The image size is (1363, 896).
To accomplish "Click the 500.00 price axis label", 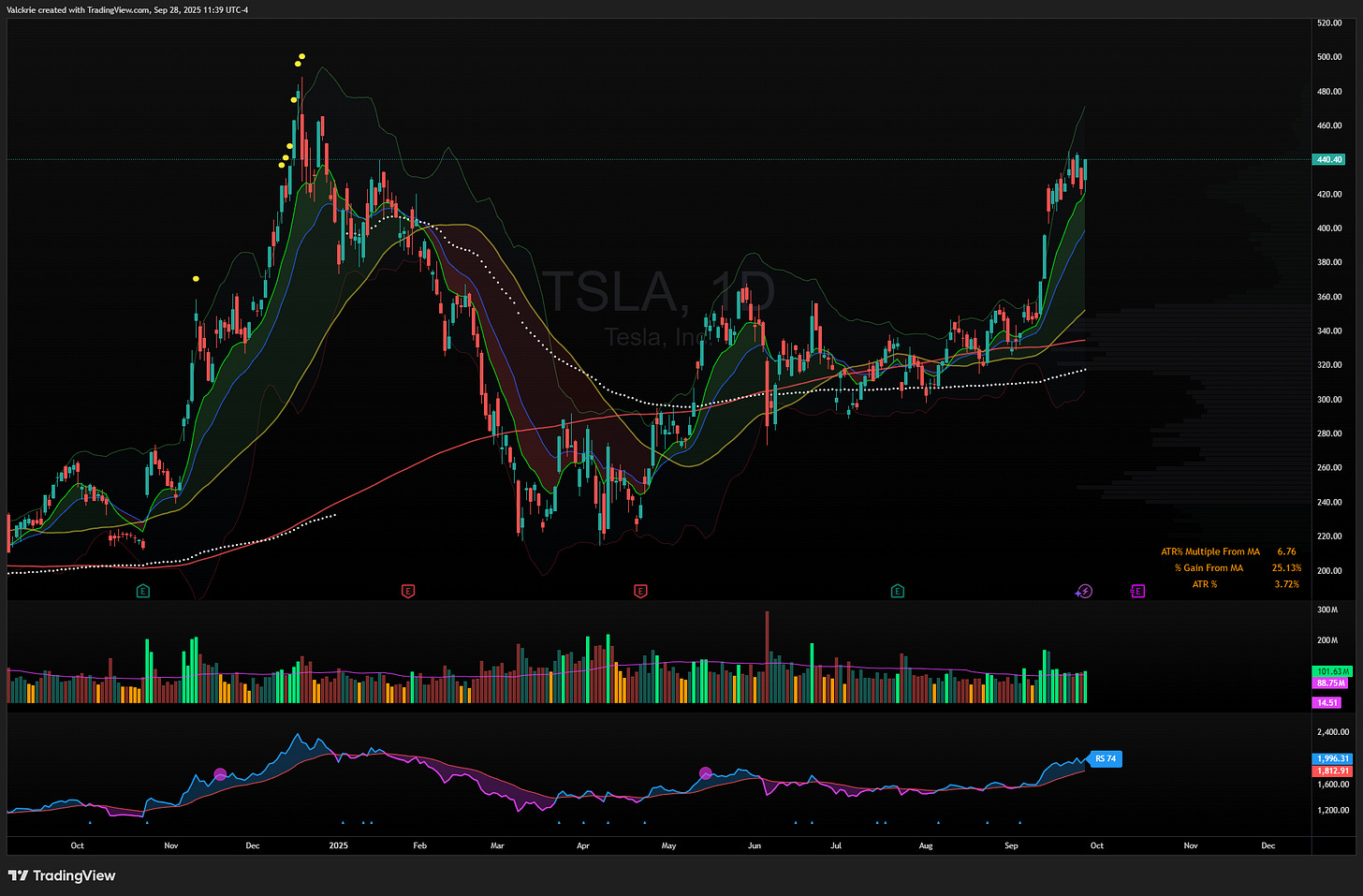I will coord(1329,56).
